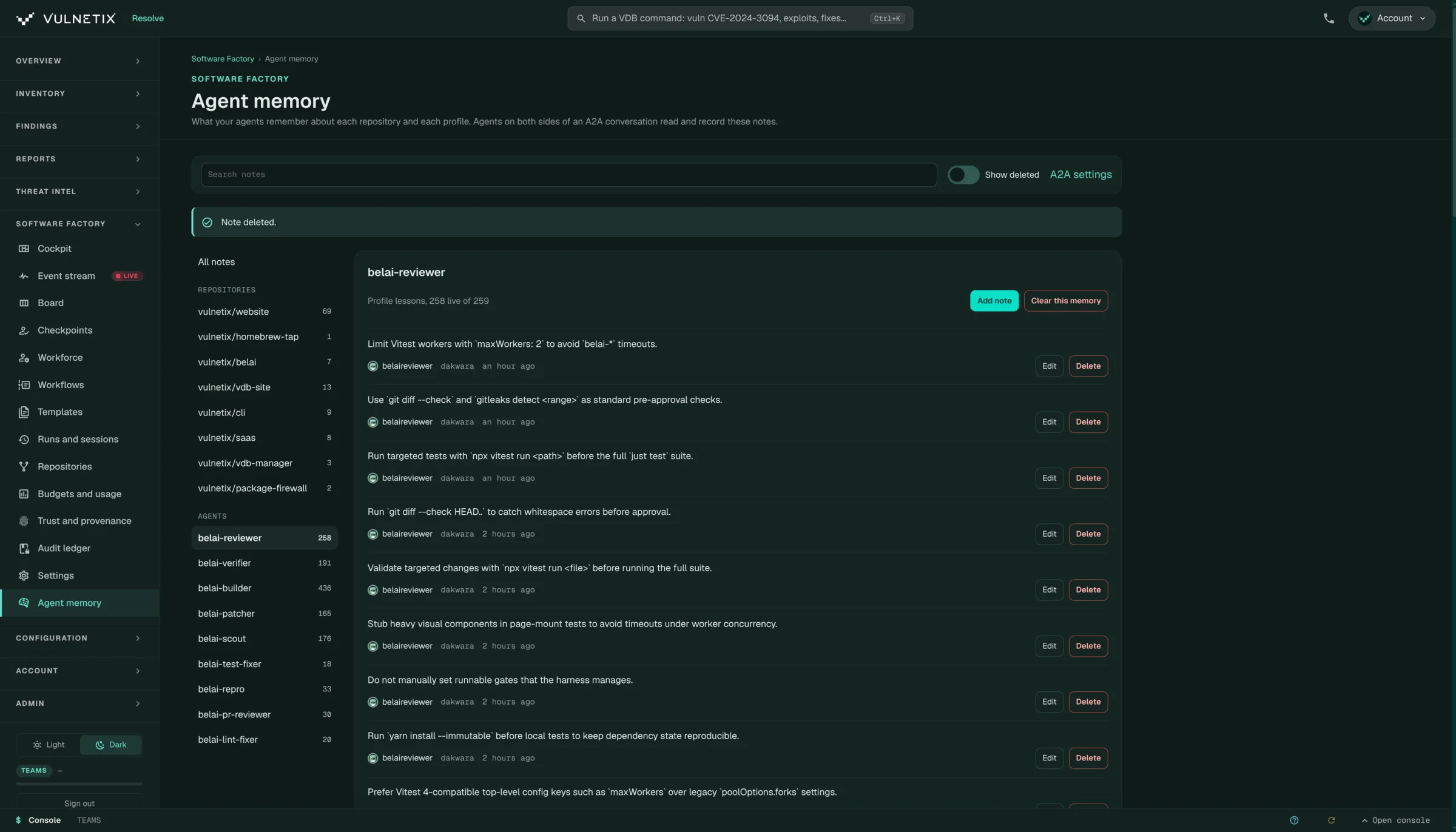1456x832 pixels.
Task: Open the Runs and sessions history icon
Action: [x=24, y=440]
